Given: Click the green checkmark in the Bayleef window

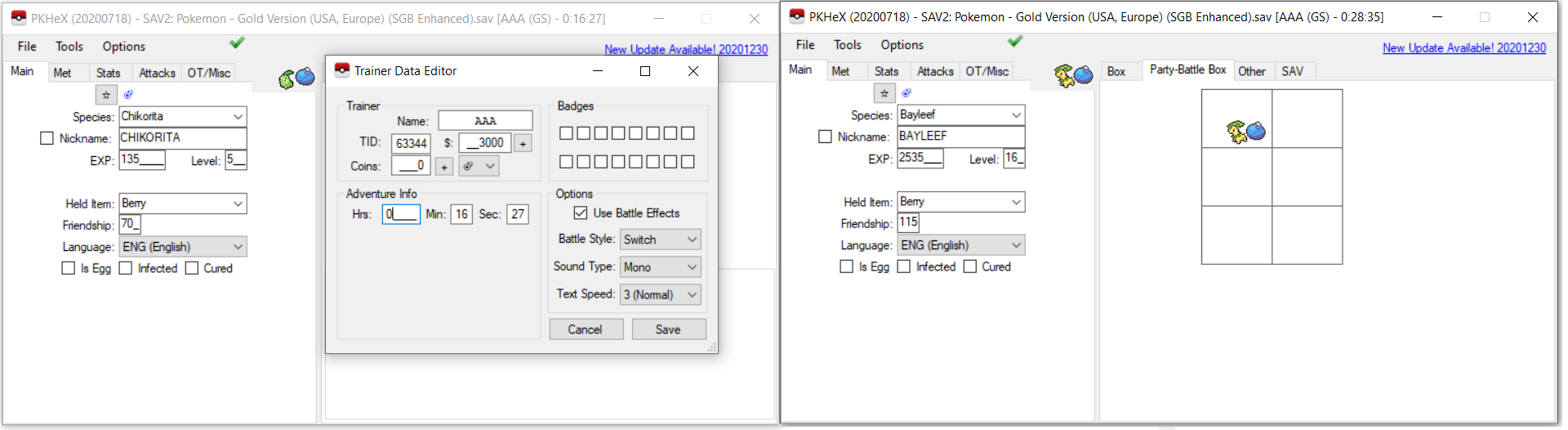Looking at the screenshot, I should click(x=1015, y=41).
